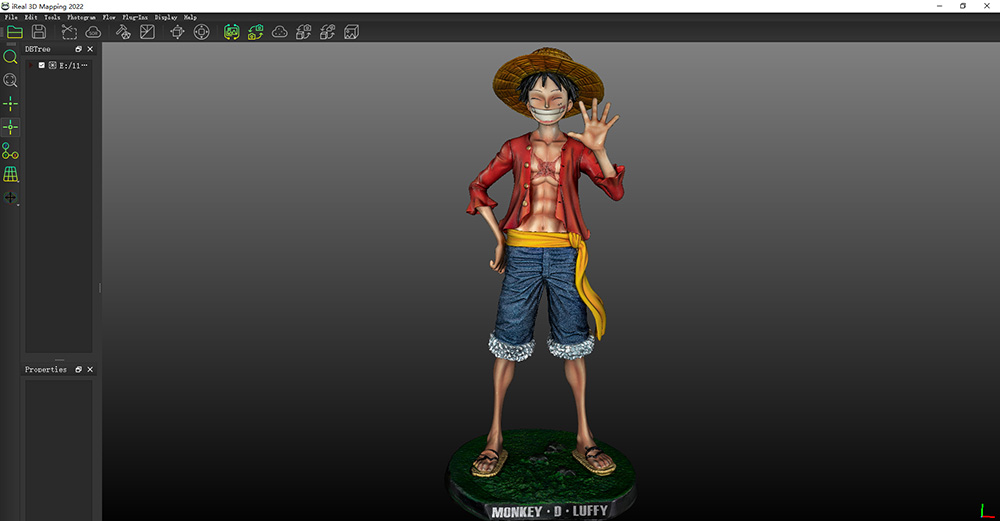
Task: Click the zoom-to-fit magnifier icon
Action: pos(10,80)
